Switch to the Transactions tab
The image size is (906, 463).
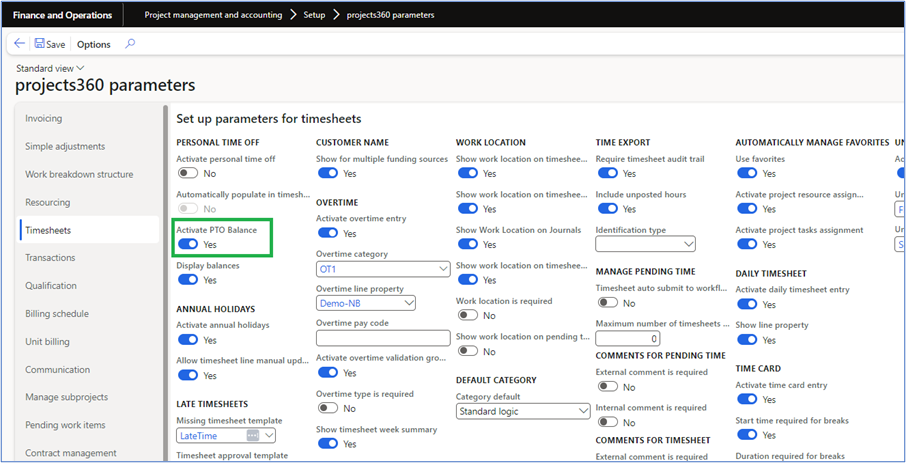(51, 258)
